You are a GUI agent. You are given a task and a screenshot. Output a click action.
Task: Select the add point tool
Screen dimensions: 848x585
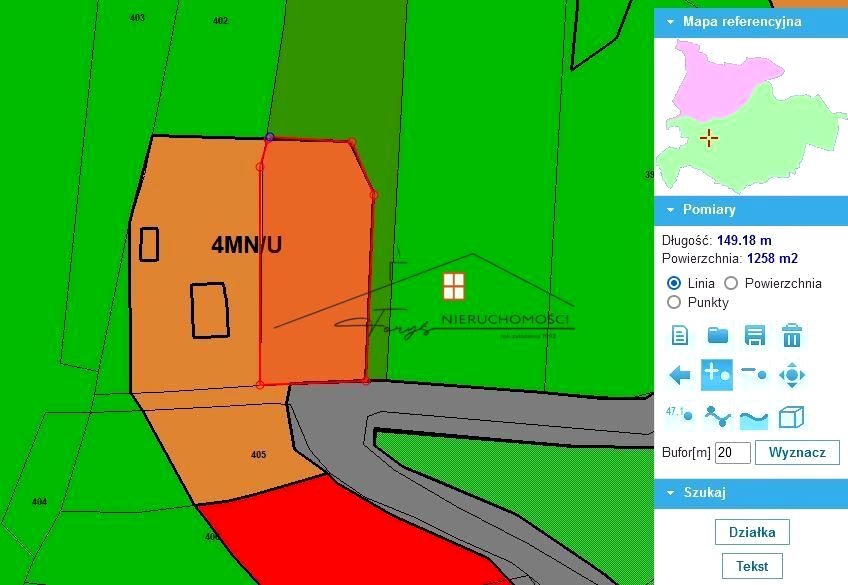click(717, 375)
